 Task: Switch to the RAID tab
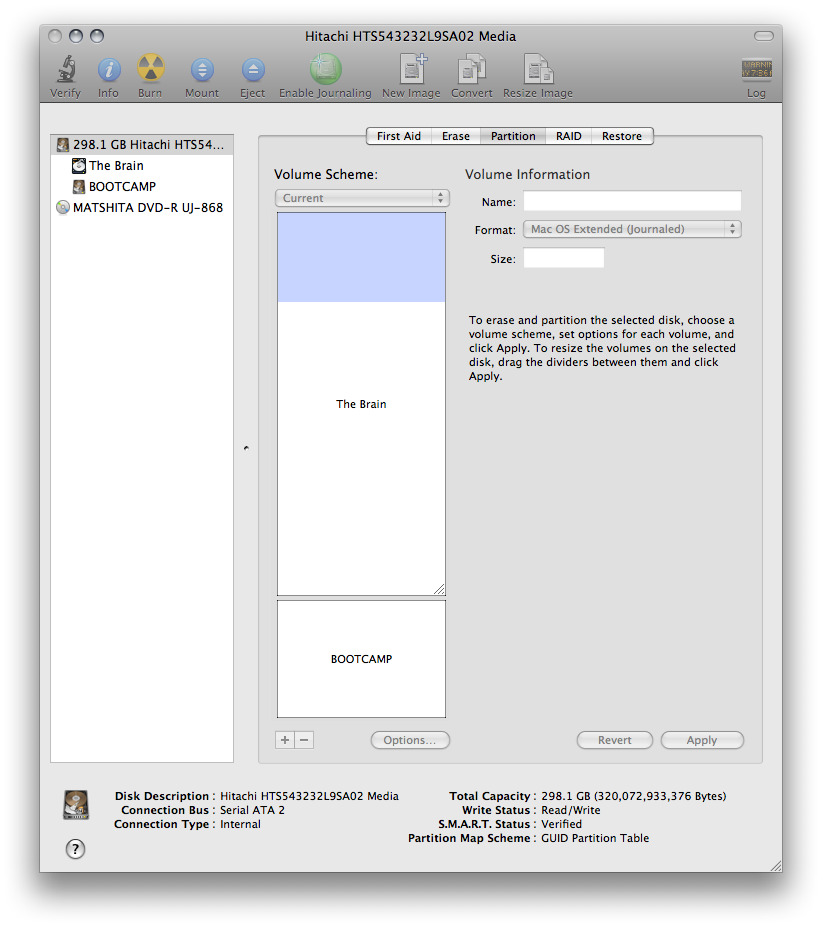(x=568, y=136)
